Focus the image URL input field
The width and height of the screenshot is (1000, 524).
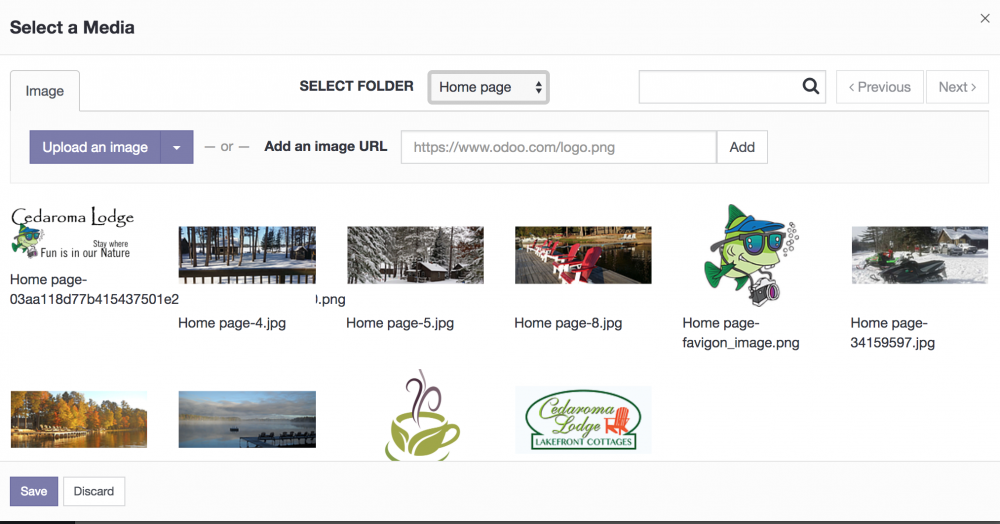tap(559, 147)
